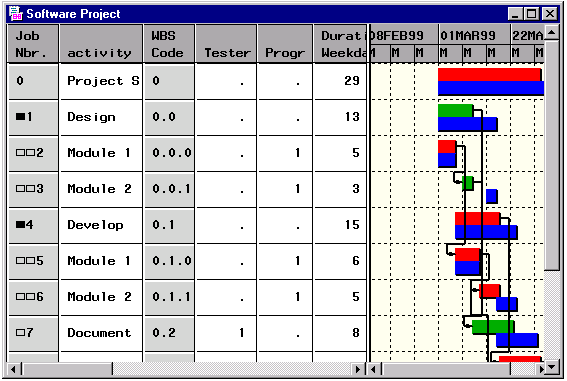Maximize the Software Project window
Image resolution: width=567 pixels, height=381 pixels.
531,14
